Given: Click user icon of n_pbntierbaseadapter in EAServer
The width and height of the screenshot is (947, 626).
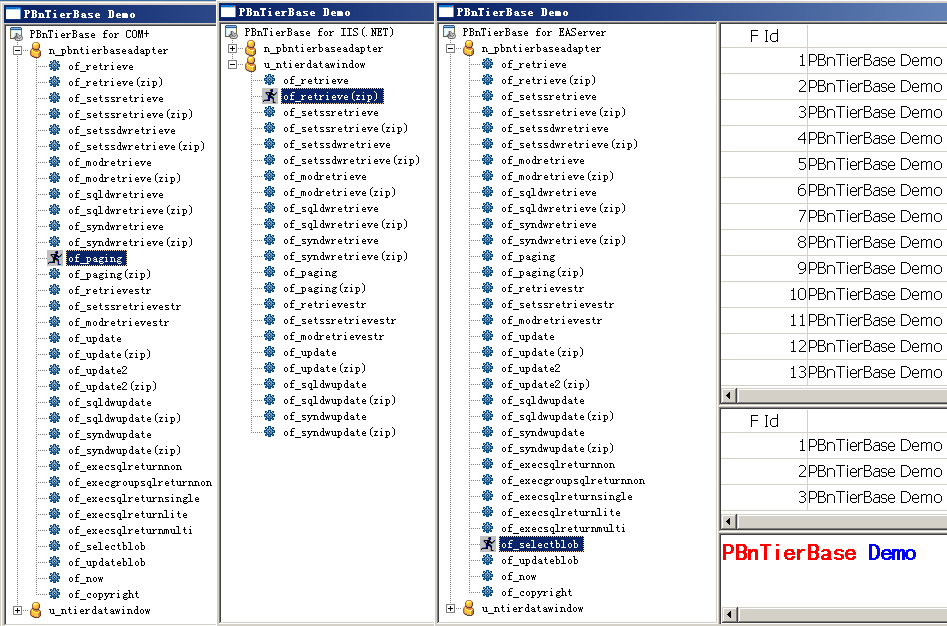Looking at the screenshot, I should 469,48.
